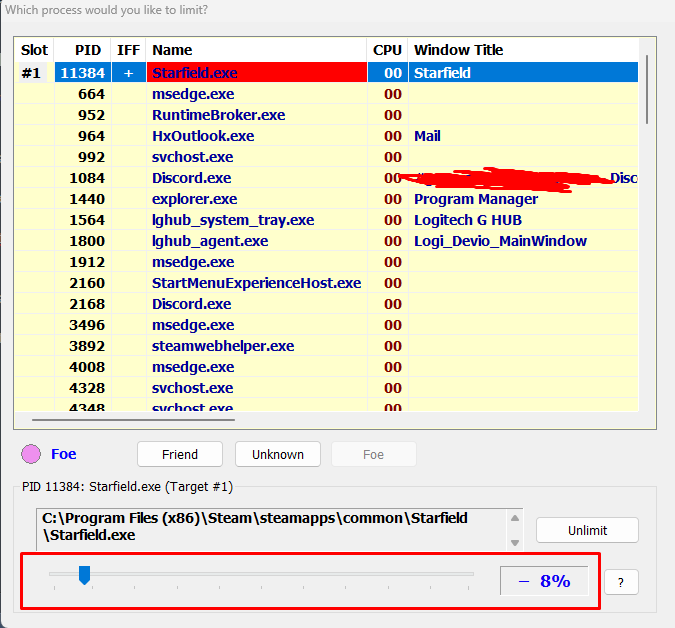This screenshot has height=628, width=675.
Task: Click the IFF column header
Action: 128,50
